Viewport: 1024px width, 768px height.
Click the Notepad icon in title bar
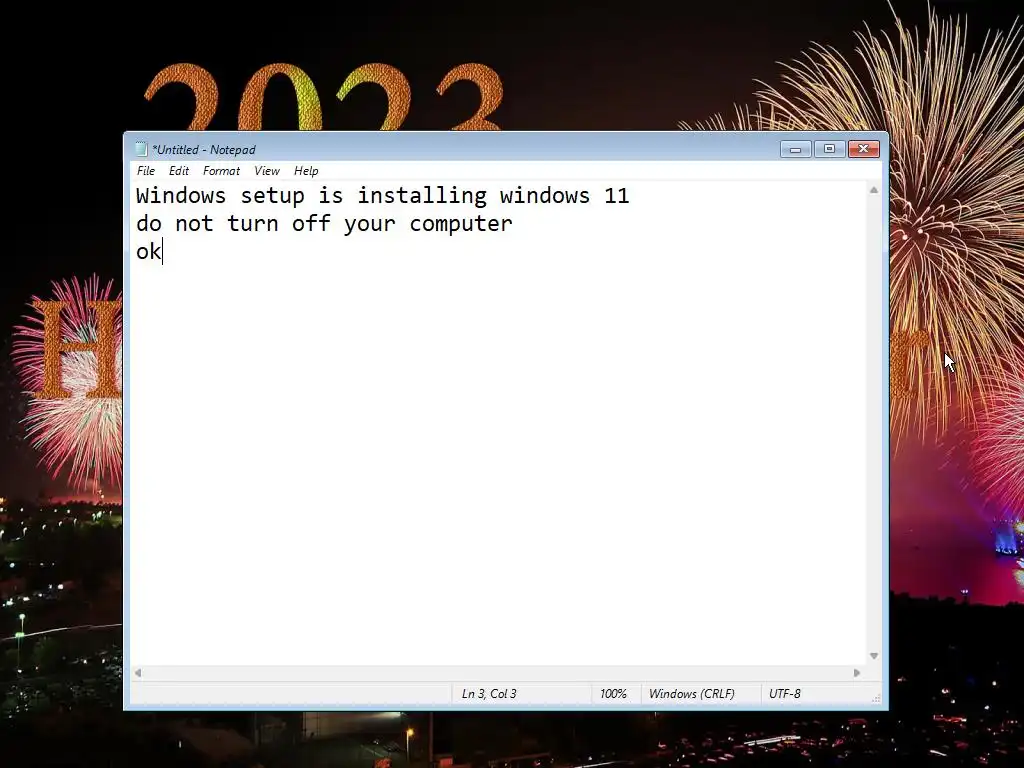[x=141, y=150]
